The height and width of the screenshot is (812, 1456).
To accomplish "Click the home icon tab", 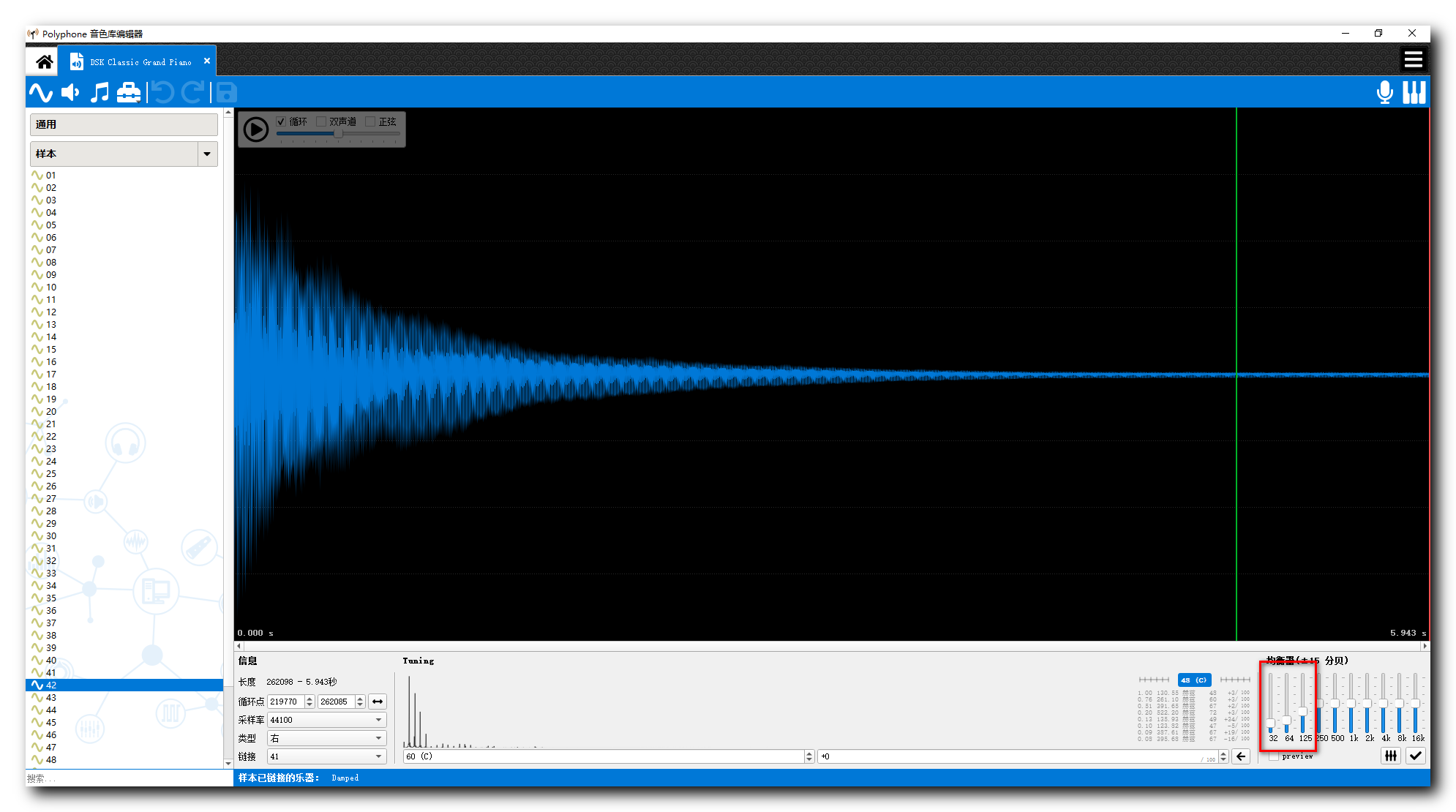I will [44, 61].
